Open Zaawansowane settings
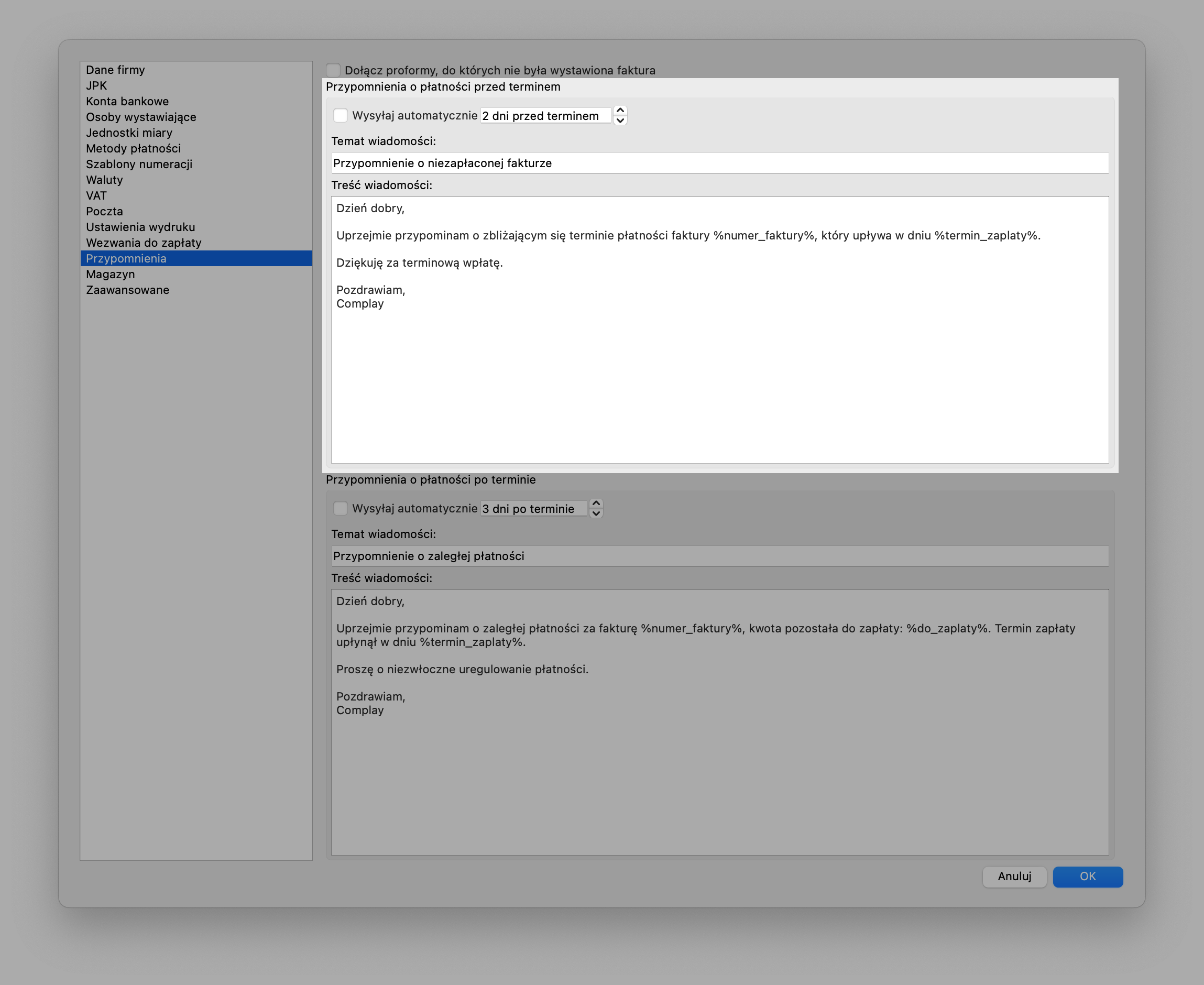This screenshot has height=985, width=1204. click(x=196, y=290)
